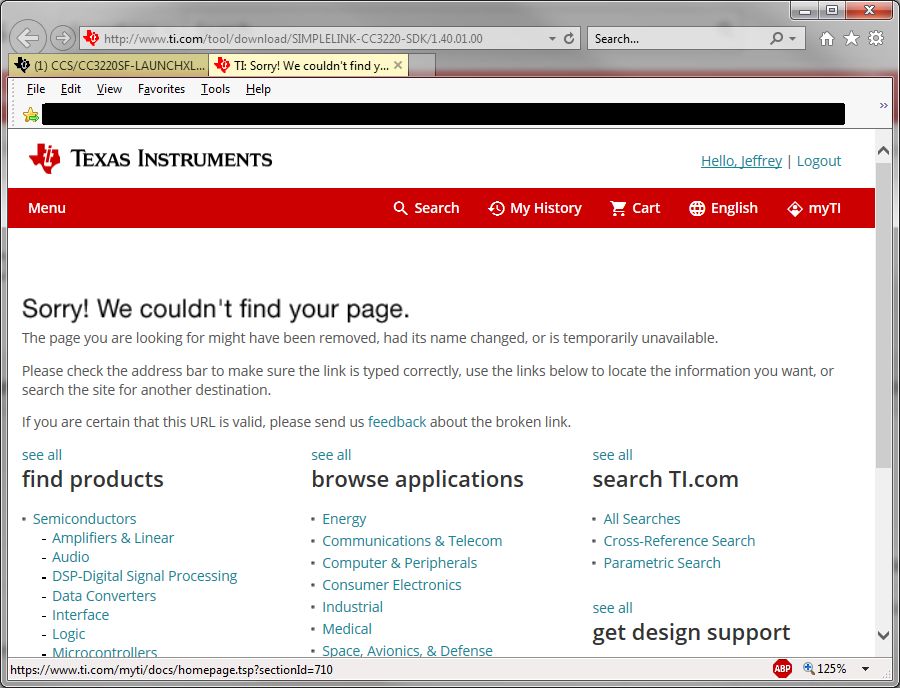Maximize the browser window

click(832, 10)
